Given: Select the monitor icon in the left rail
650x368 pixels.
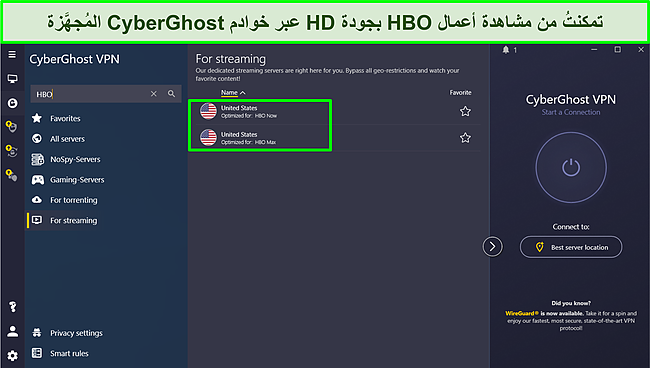Looking at the screenshot, I should [12, 78].
